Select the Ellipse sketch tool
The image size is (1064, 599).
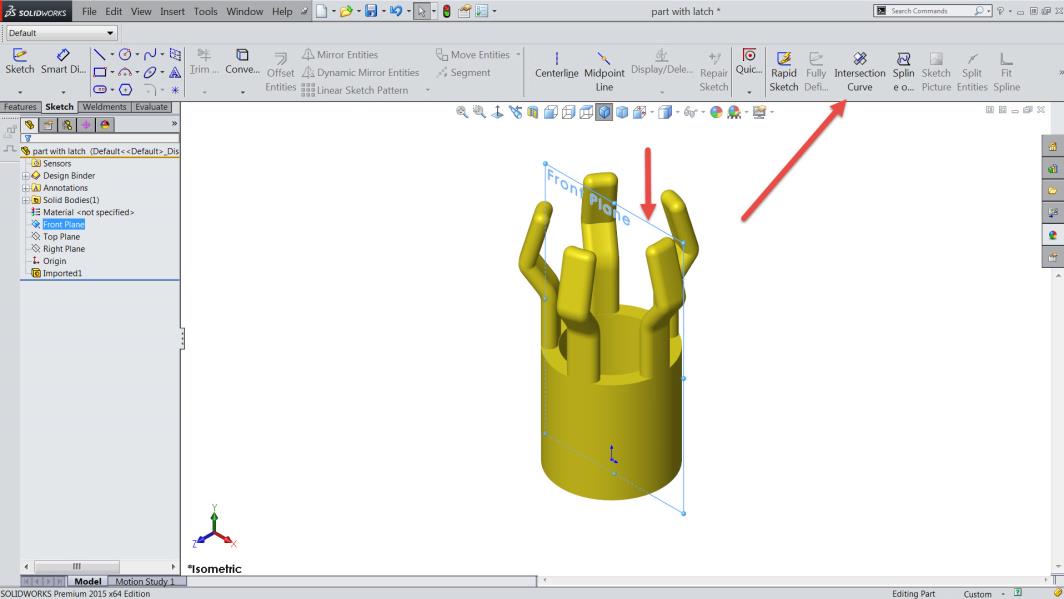(x=150, y=72)
